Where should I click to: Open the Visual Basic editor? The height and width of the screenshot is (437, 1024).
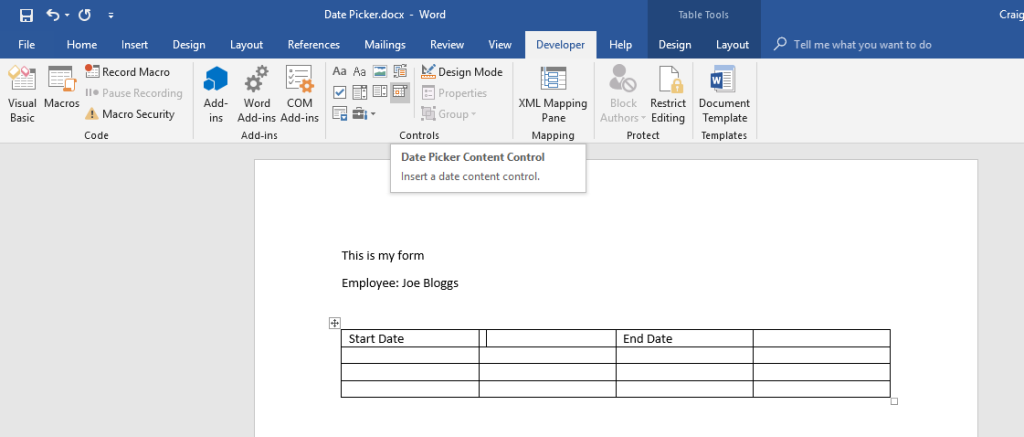pos(22,94)
